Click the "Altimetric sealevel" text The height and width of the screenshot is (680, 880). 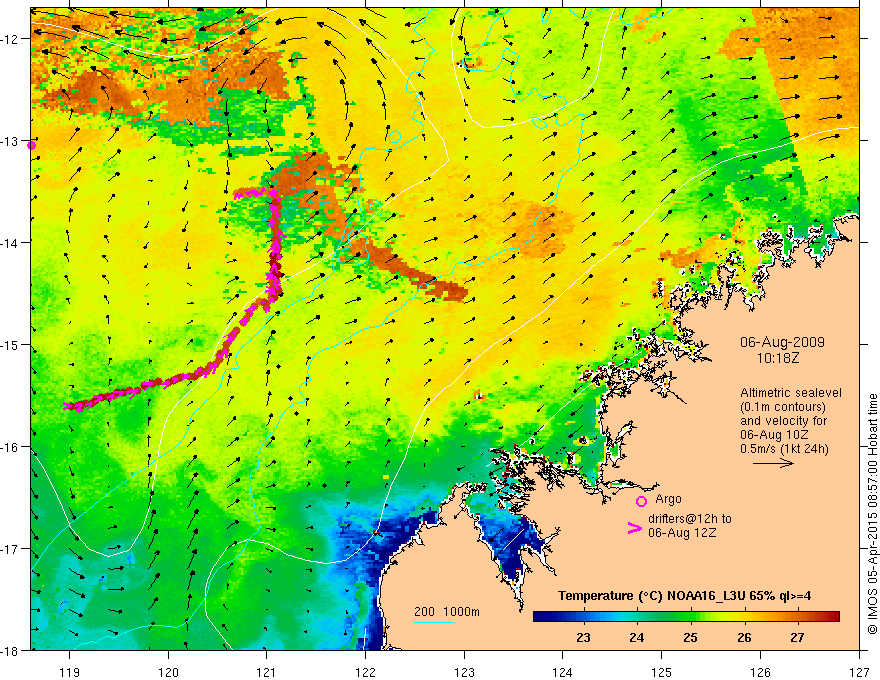point(791,393)
